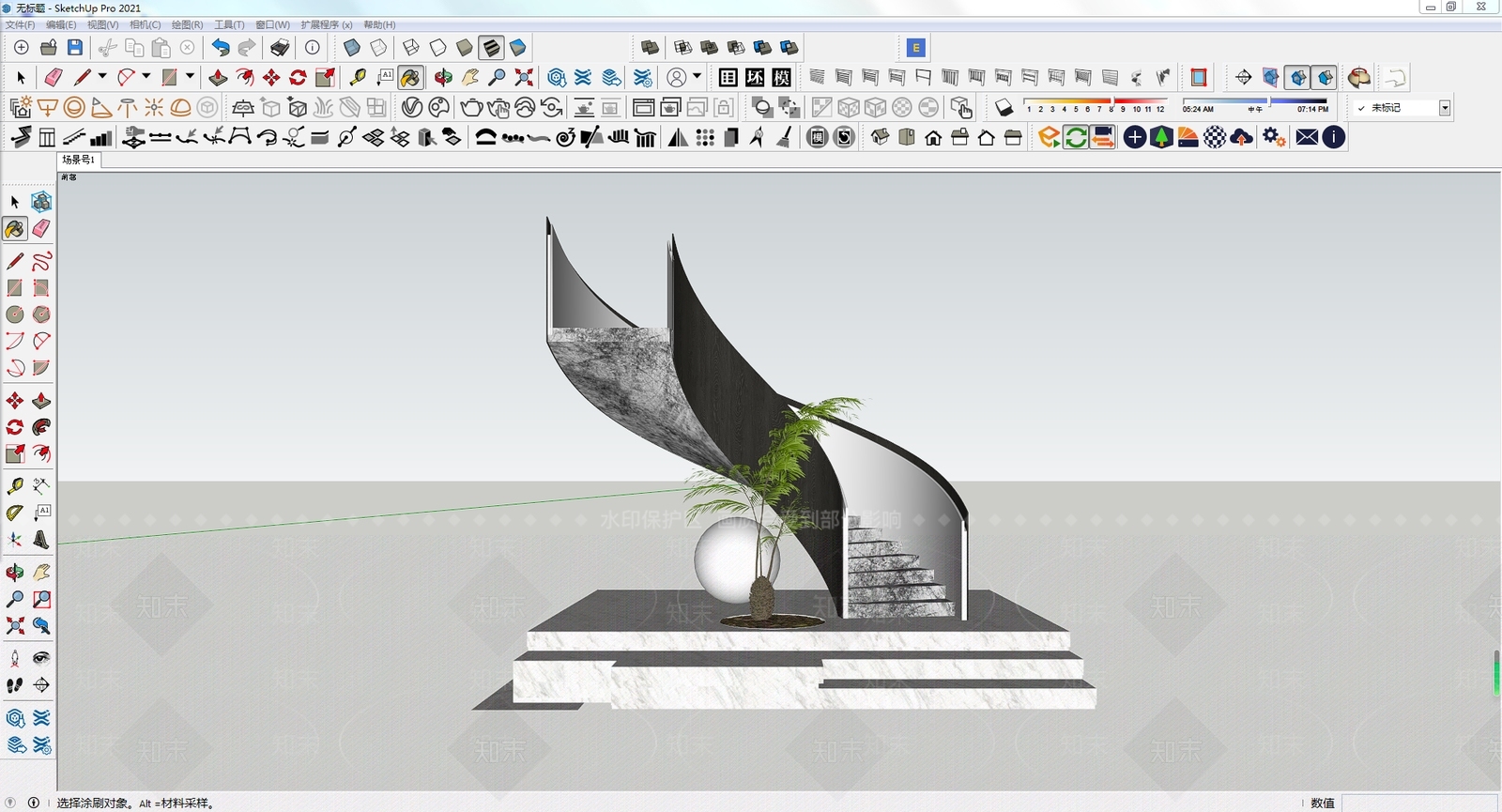Select the Position Camera tool
The image size is (1502, 812).
(15, 658)
